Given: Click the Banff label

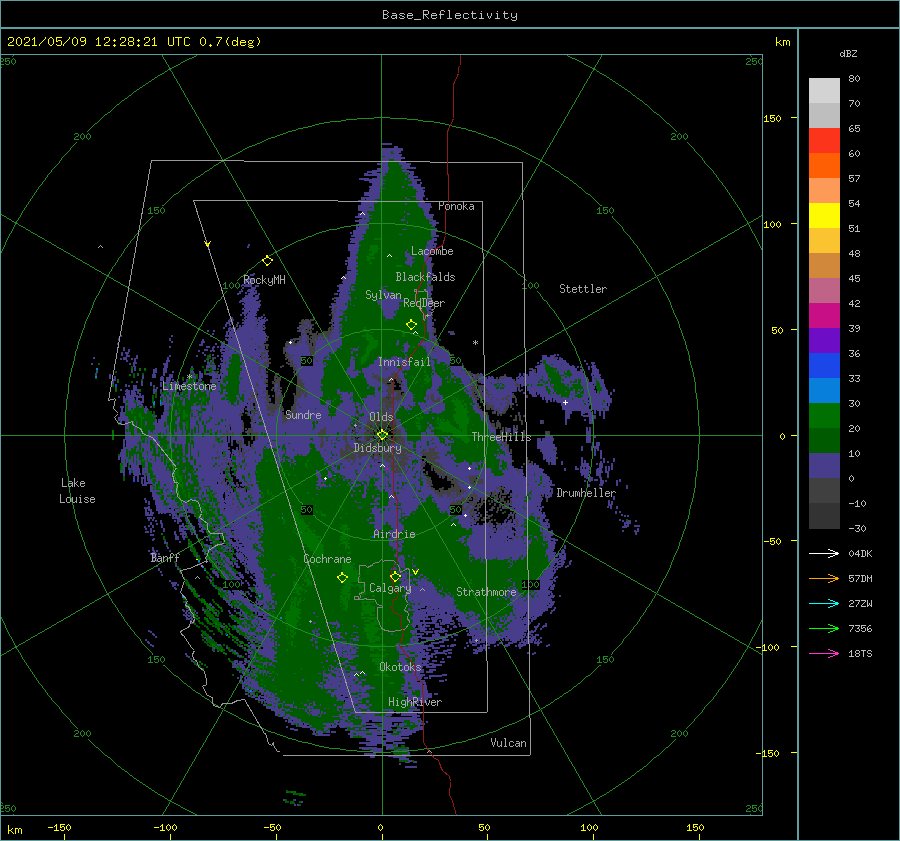Looking at the screenshot, I should pyautogui.click(x=165, y=557).
